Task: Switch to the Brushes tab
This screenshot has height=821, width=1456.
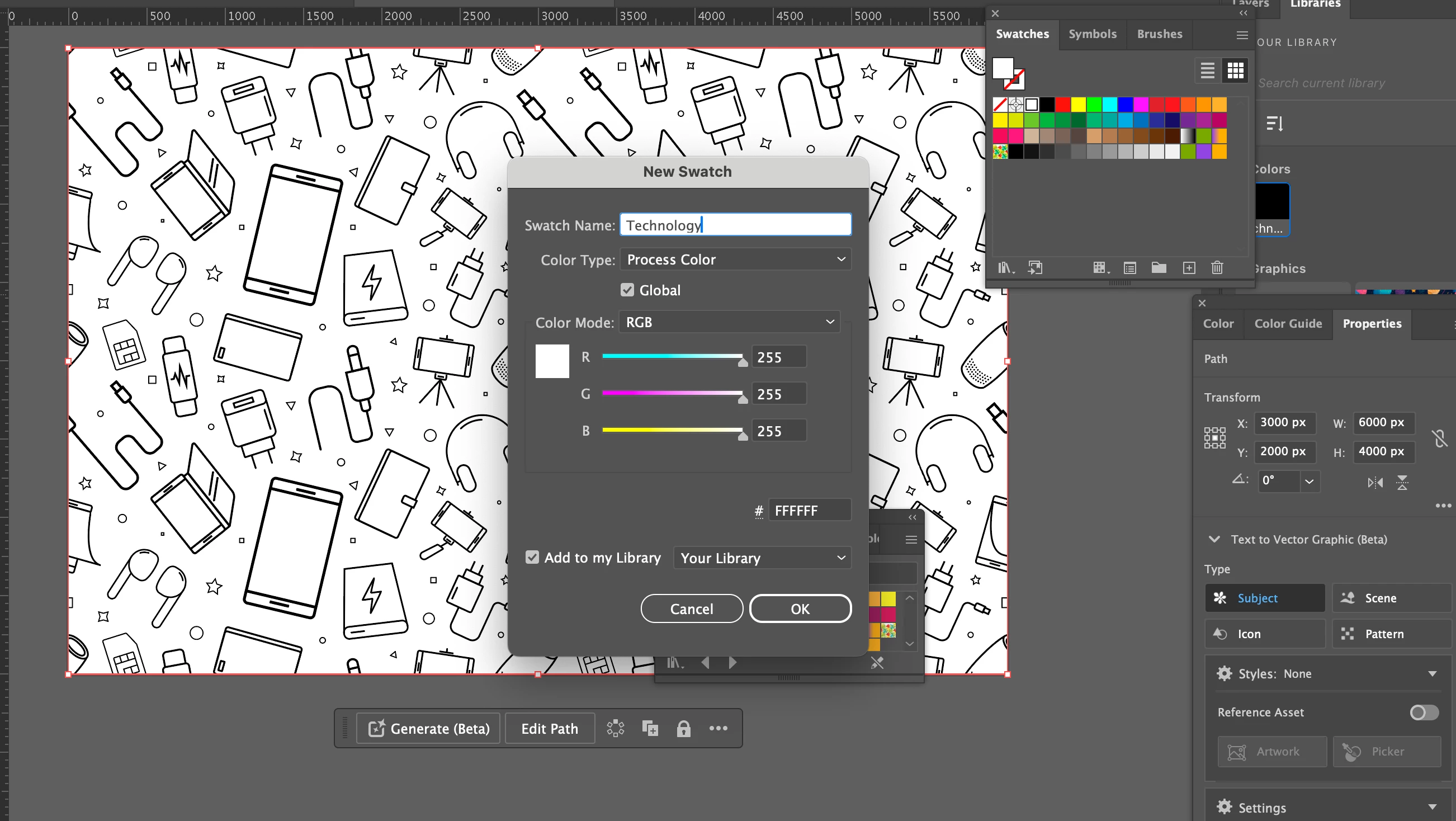Action: (1159, 34)
